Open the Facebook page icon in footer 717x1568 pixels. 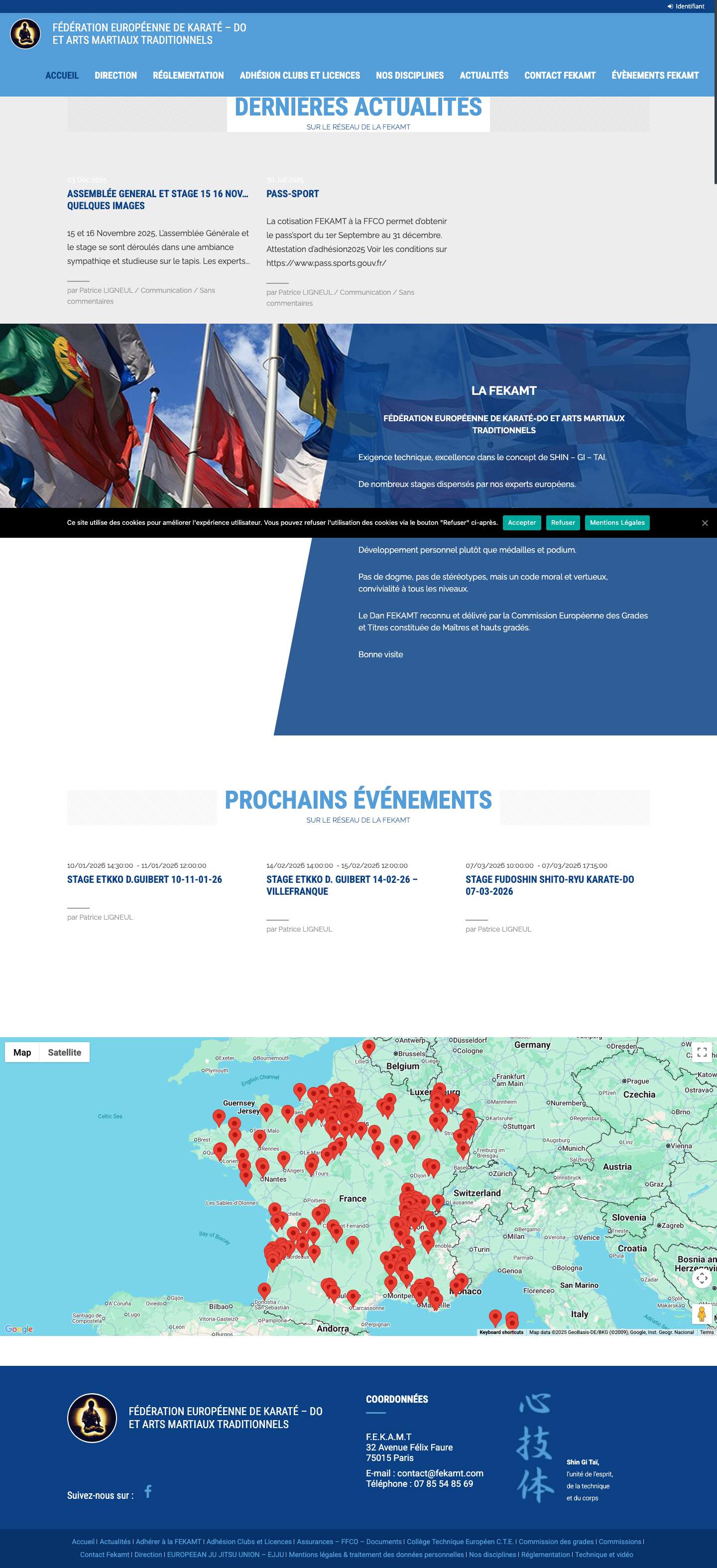[x=148, y=1491]
